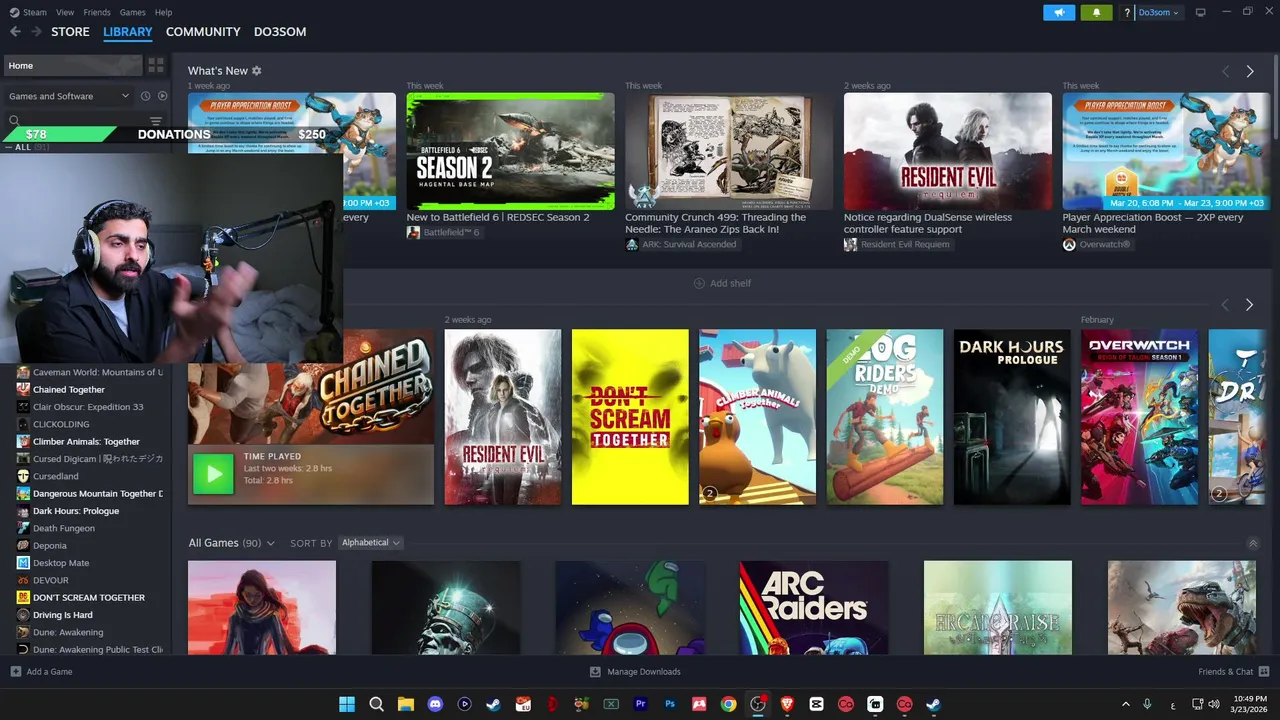Open ARC Raiders cover in All Games
This screenshot has height=720, width=1280.
tap(813, 608)
